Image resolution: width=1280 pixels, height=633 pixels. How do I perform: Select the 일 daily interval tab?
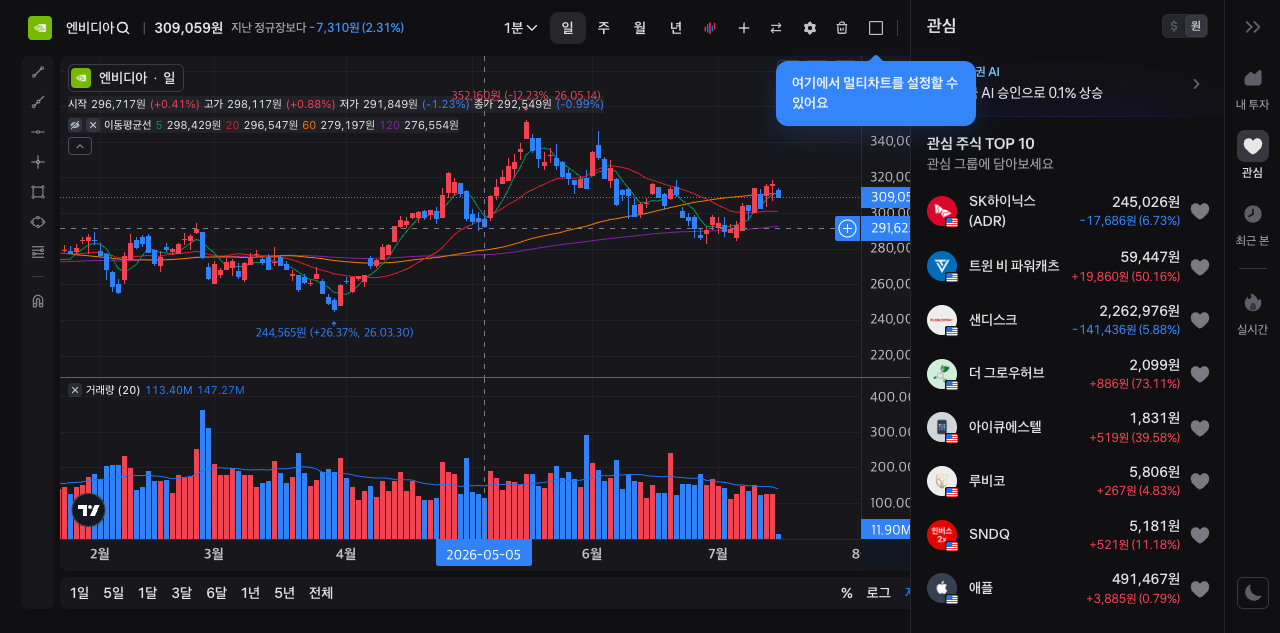coord(568,28)
